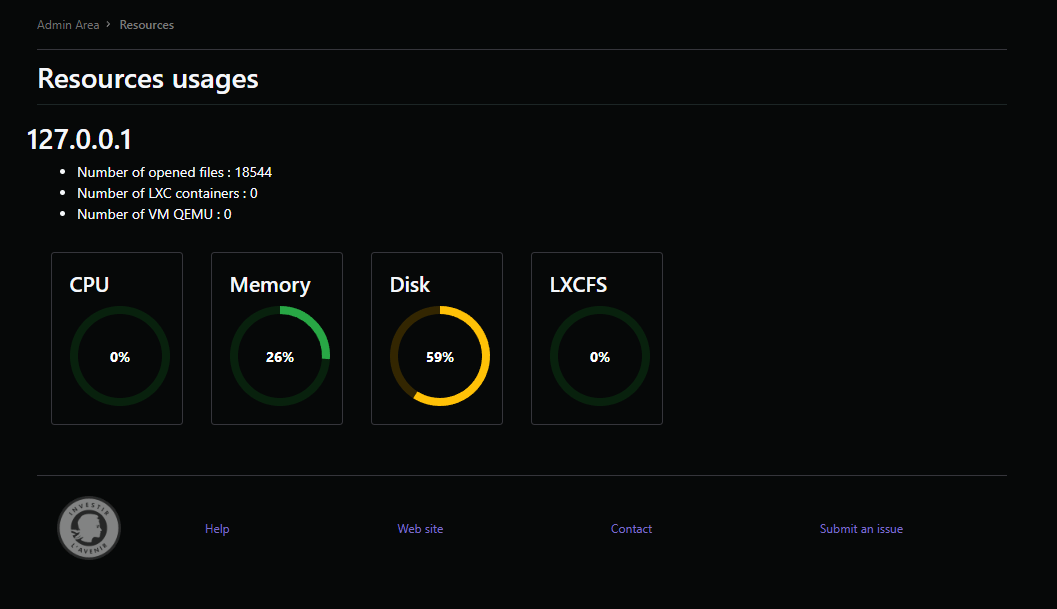Click the CPU usage circular gauge
Image resolution: width=1057 pixels, height=609 pixels.
120,357
